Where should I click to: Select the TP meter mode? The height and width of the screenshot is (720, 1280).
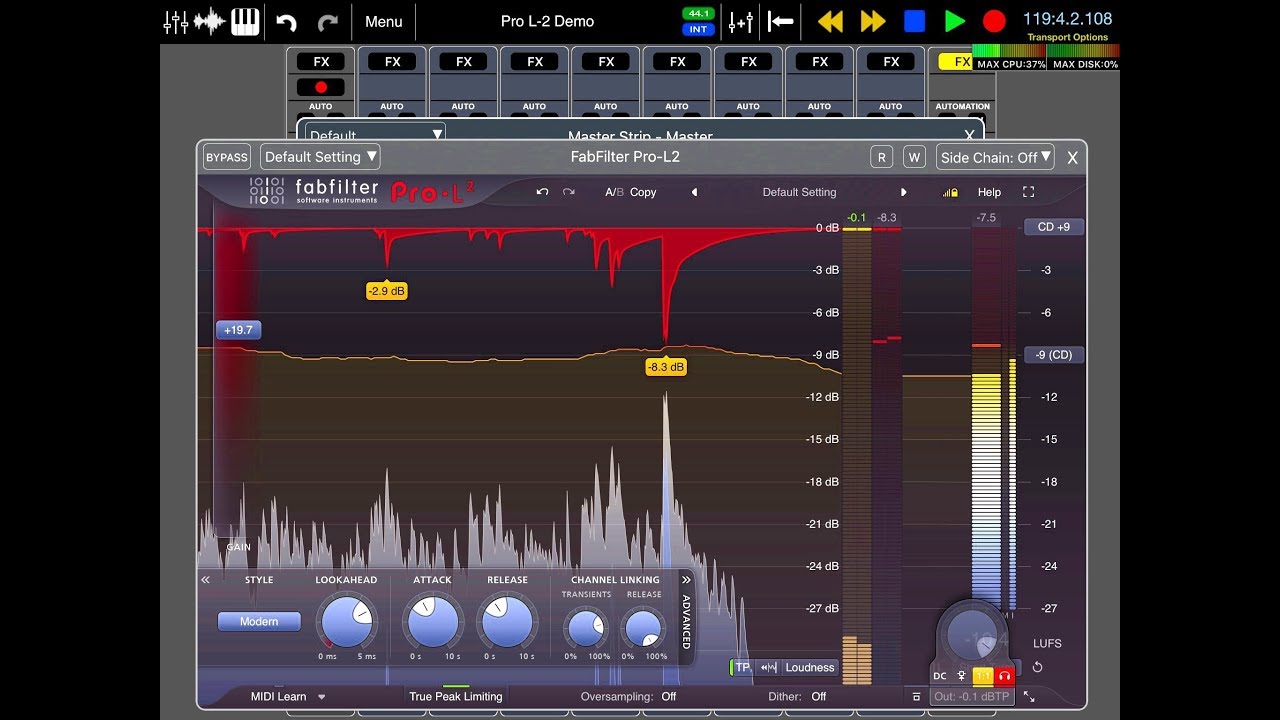click(742, 667)
